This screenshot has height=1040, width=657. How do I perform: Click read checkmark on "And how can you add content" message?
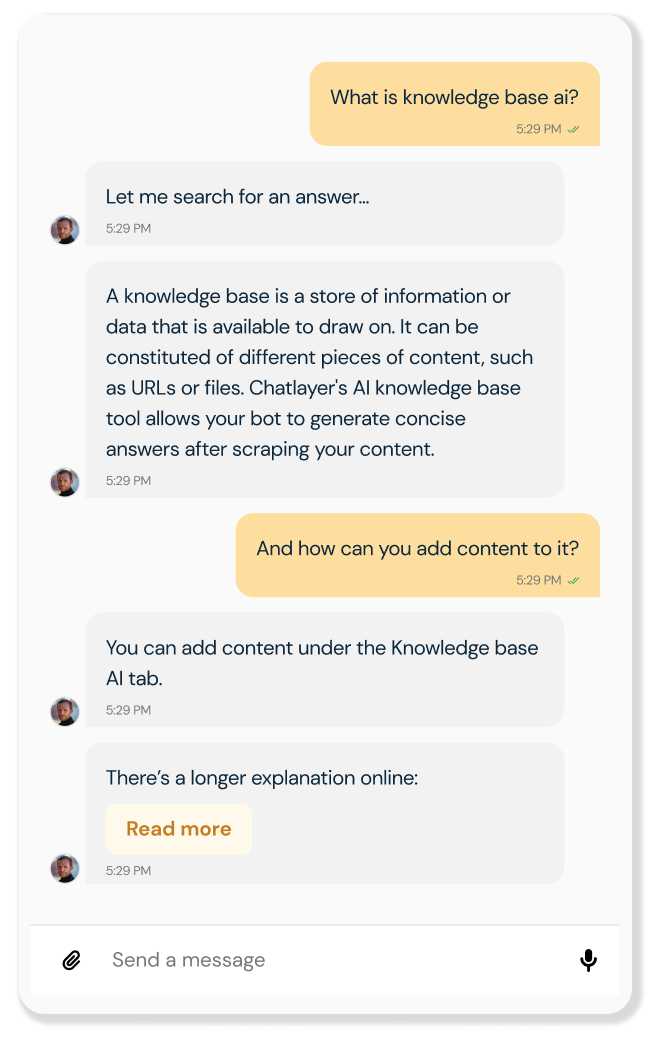pos(574,580)
